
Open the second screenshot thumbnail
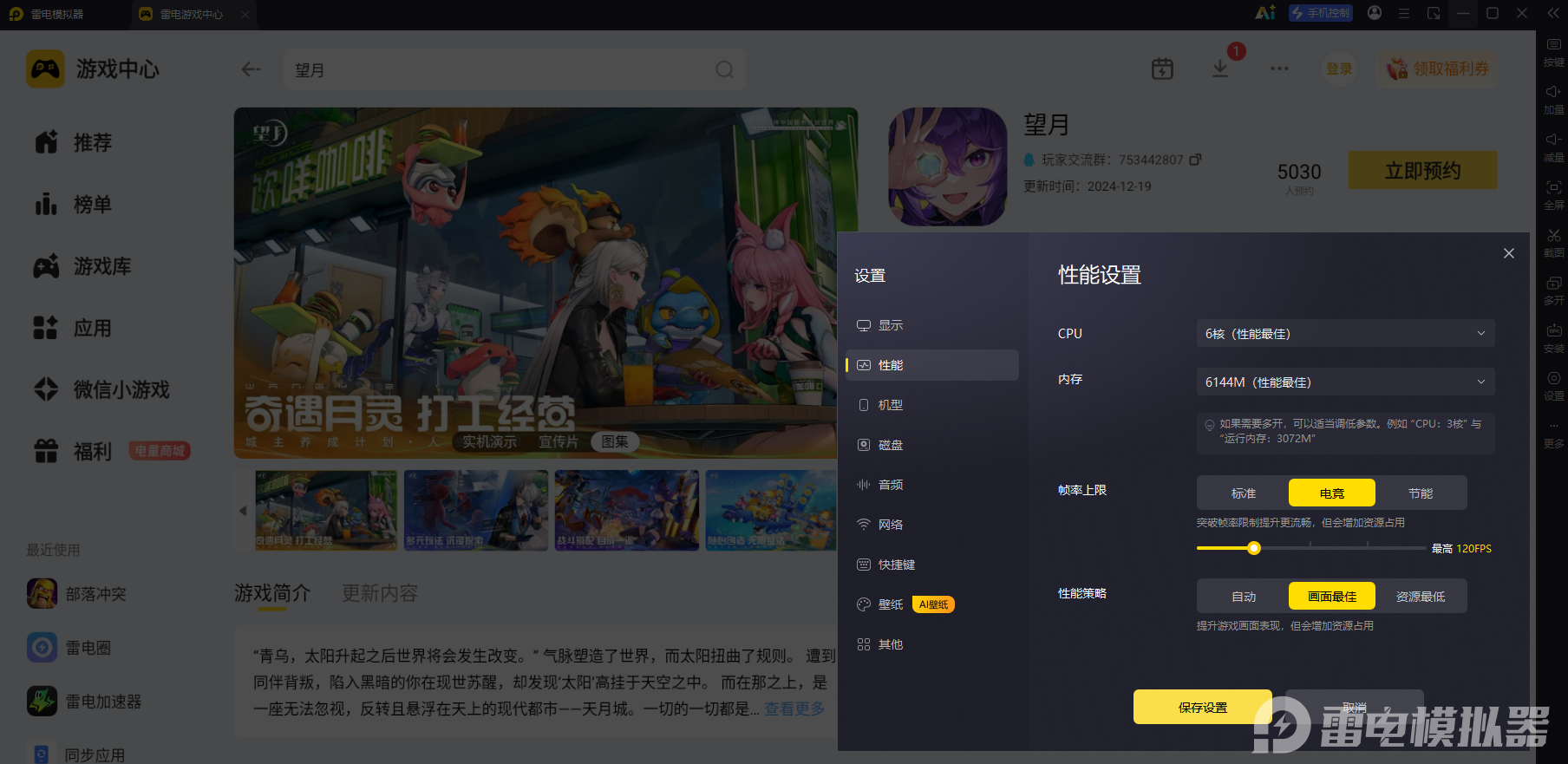pos(476,510)
